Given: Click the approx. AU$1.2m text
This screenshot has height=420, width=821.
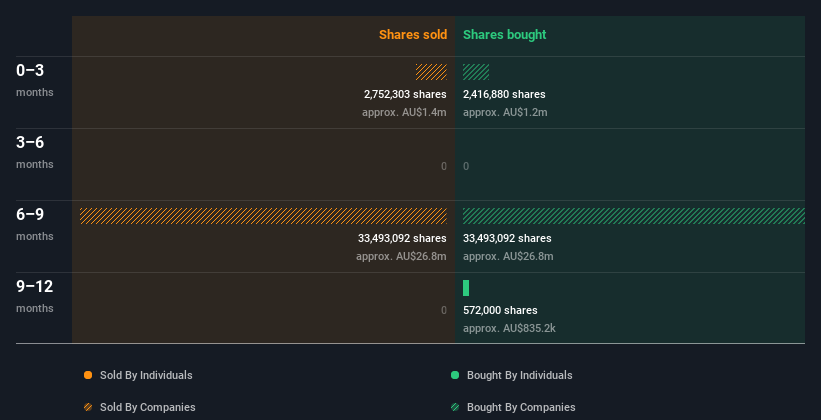Looking at the screenshot, I should click(x=505, y=113).
